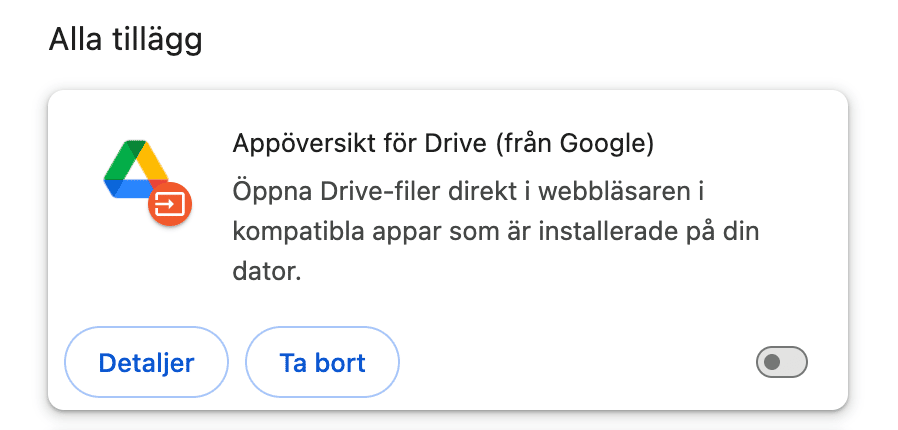Viewport: 898px width, 430px height.
Task: Click the extension description starting 'Öppna Drive-filer'
Action: coord(496,232)
